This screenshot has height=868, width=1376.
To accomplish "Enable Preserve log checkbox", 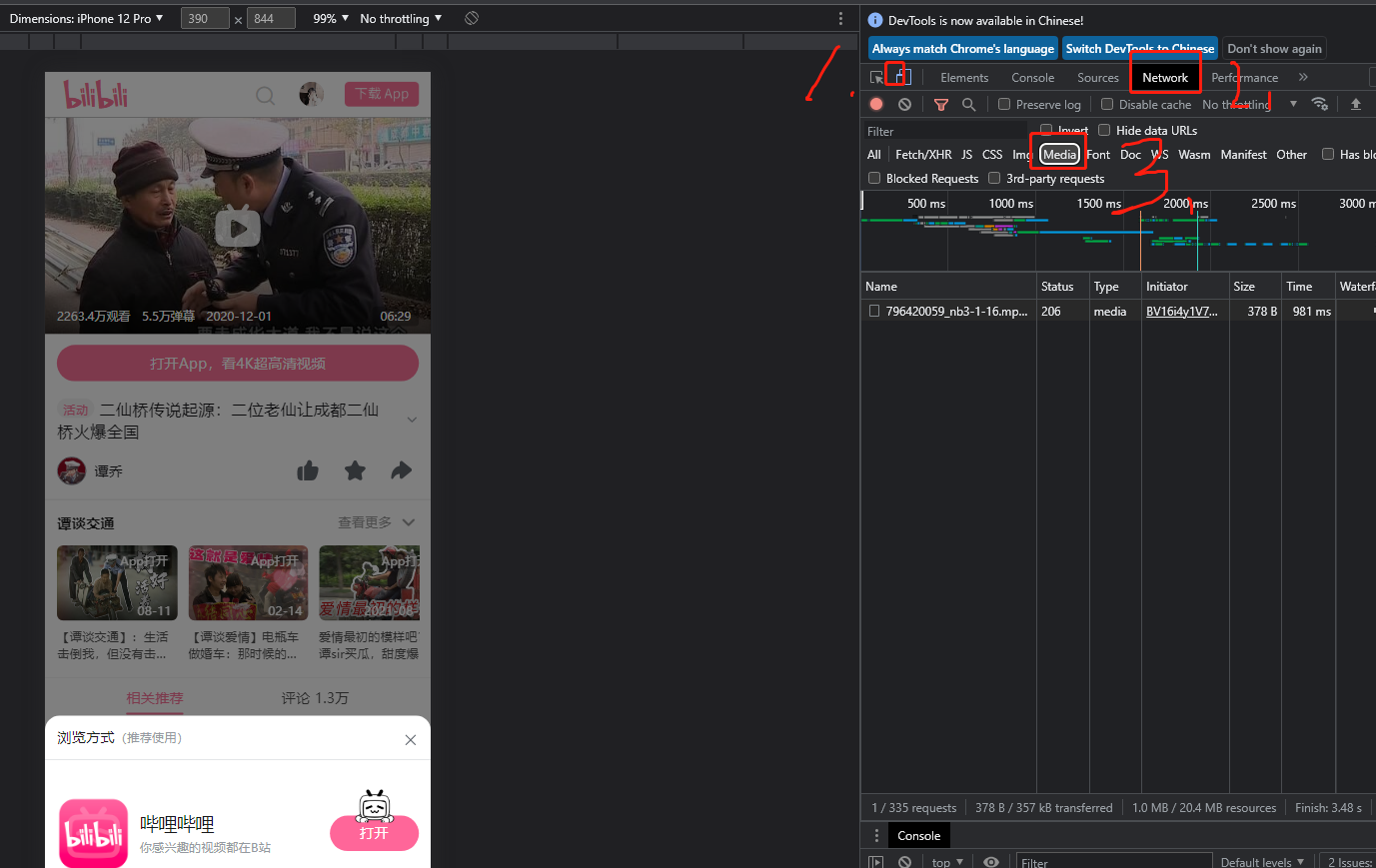I will pos(1004,104).
